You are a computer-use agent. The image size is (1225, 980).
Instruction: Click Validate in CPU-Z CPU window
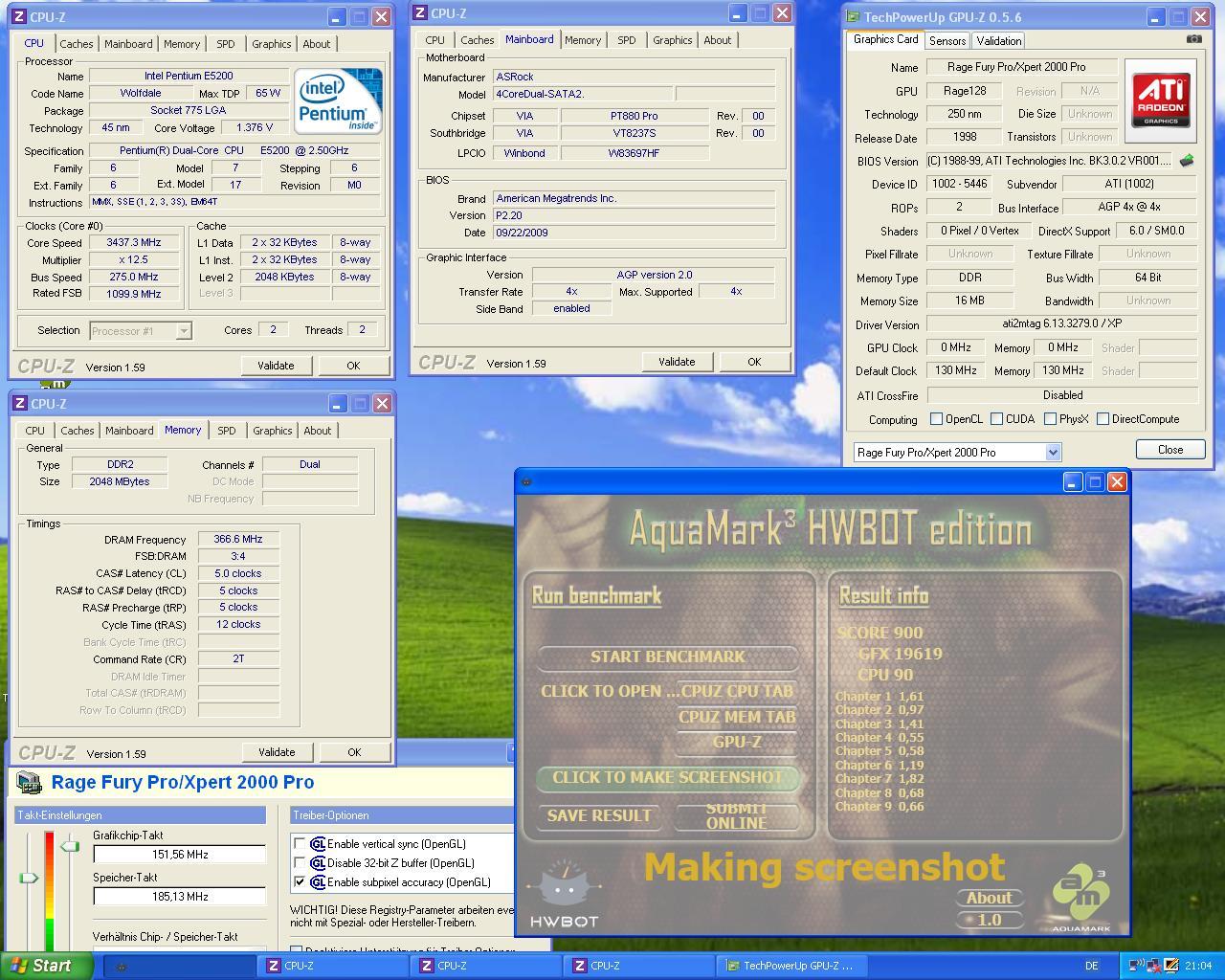click(x=276, y=366)
